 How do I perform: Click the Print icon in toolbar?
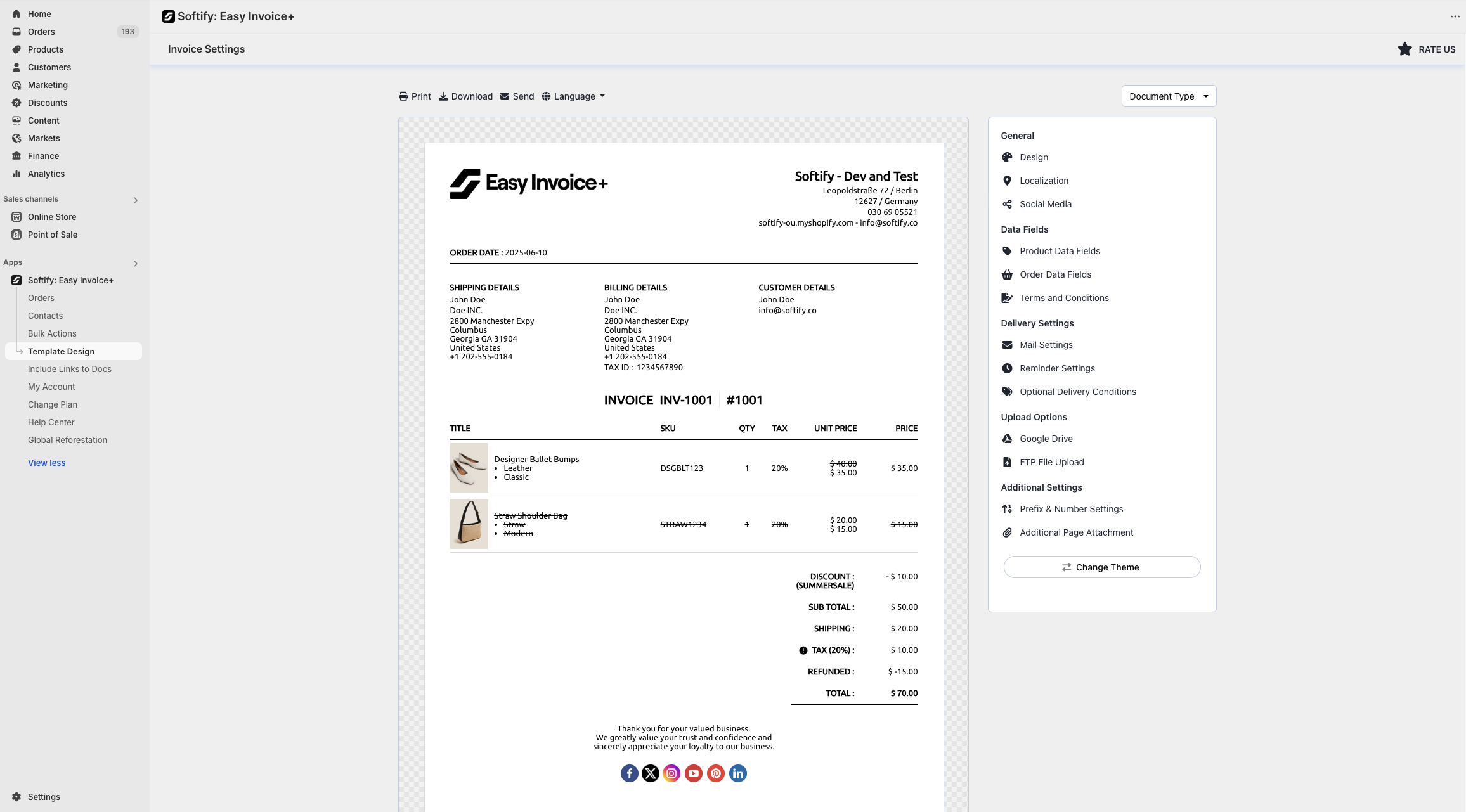click(x=403, y=96)
